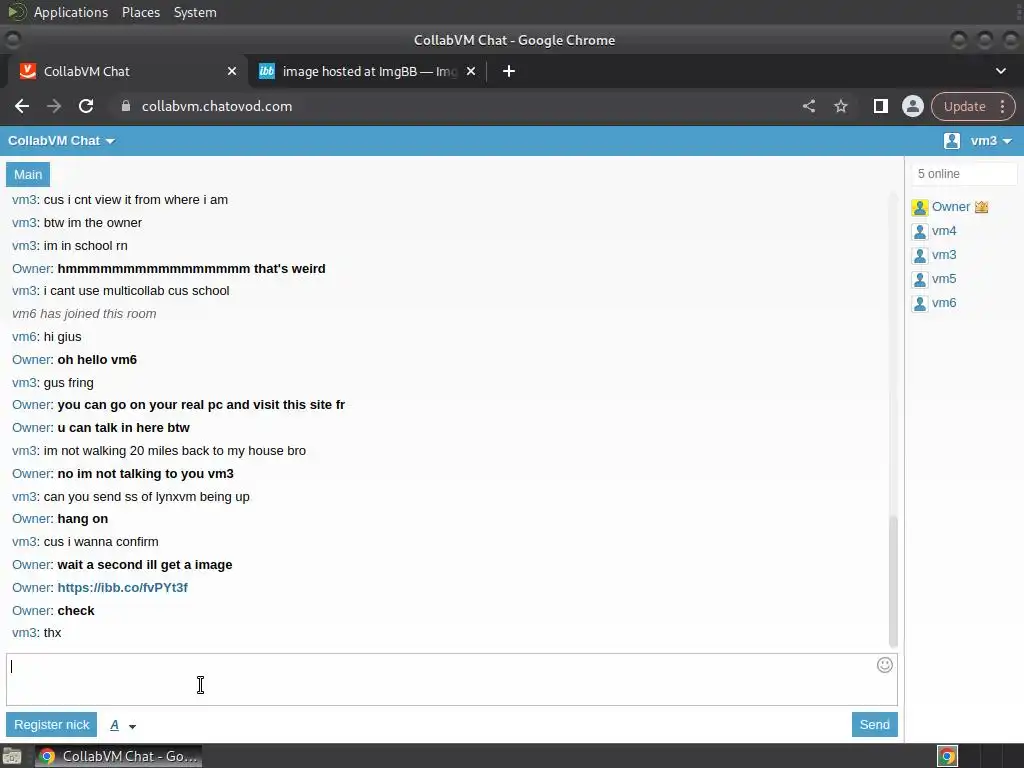Open the Chrome profile avatar

(912, 106)
